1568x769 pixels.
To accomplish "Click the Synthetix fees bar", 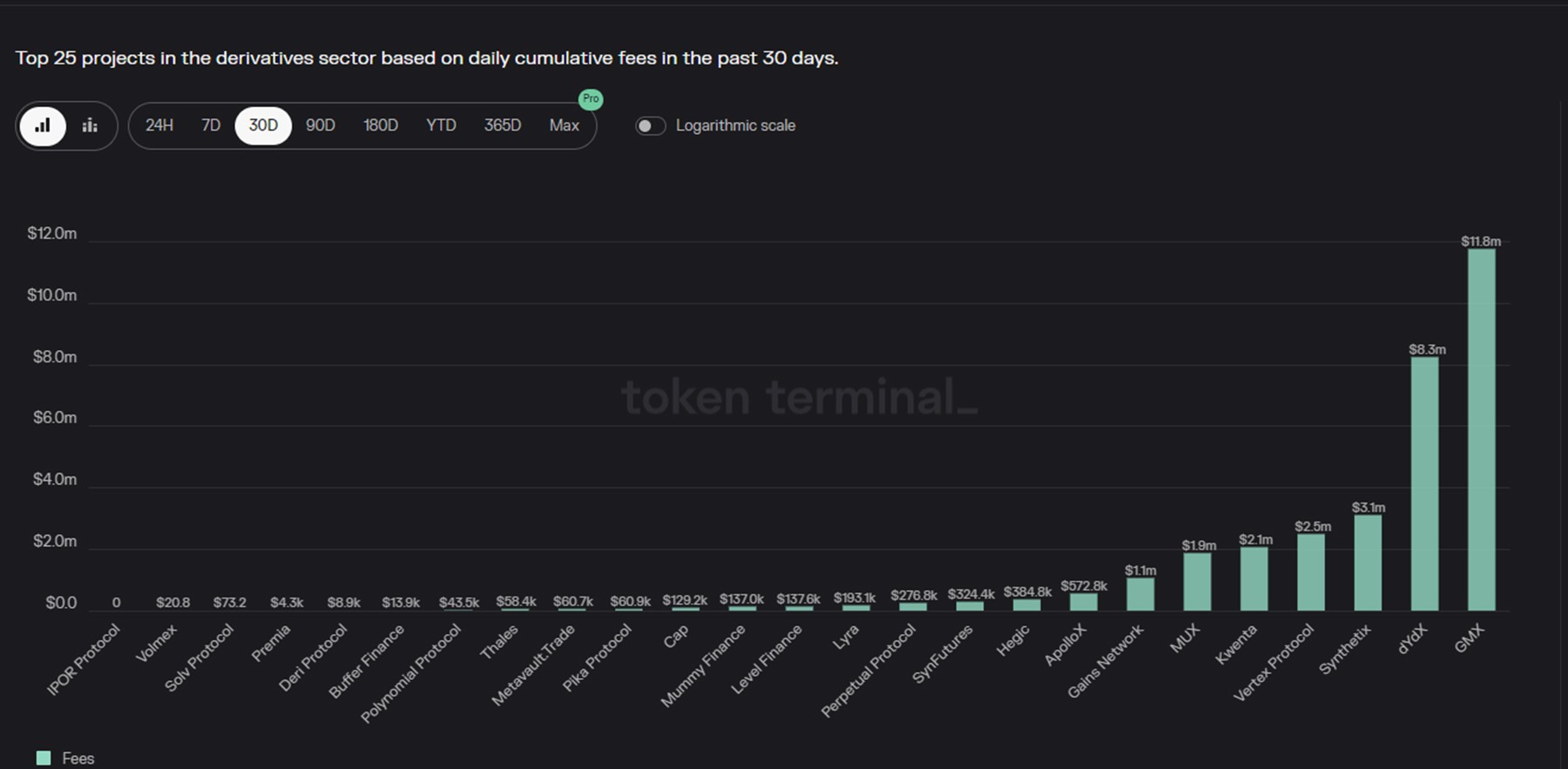I will pyautogui.click(x=1368, y=563).
